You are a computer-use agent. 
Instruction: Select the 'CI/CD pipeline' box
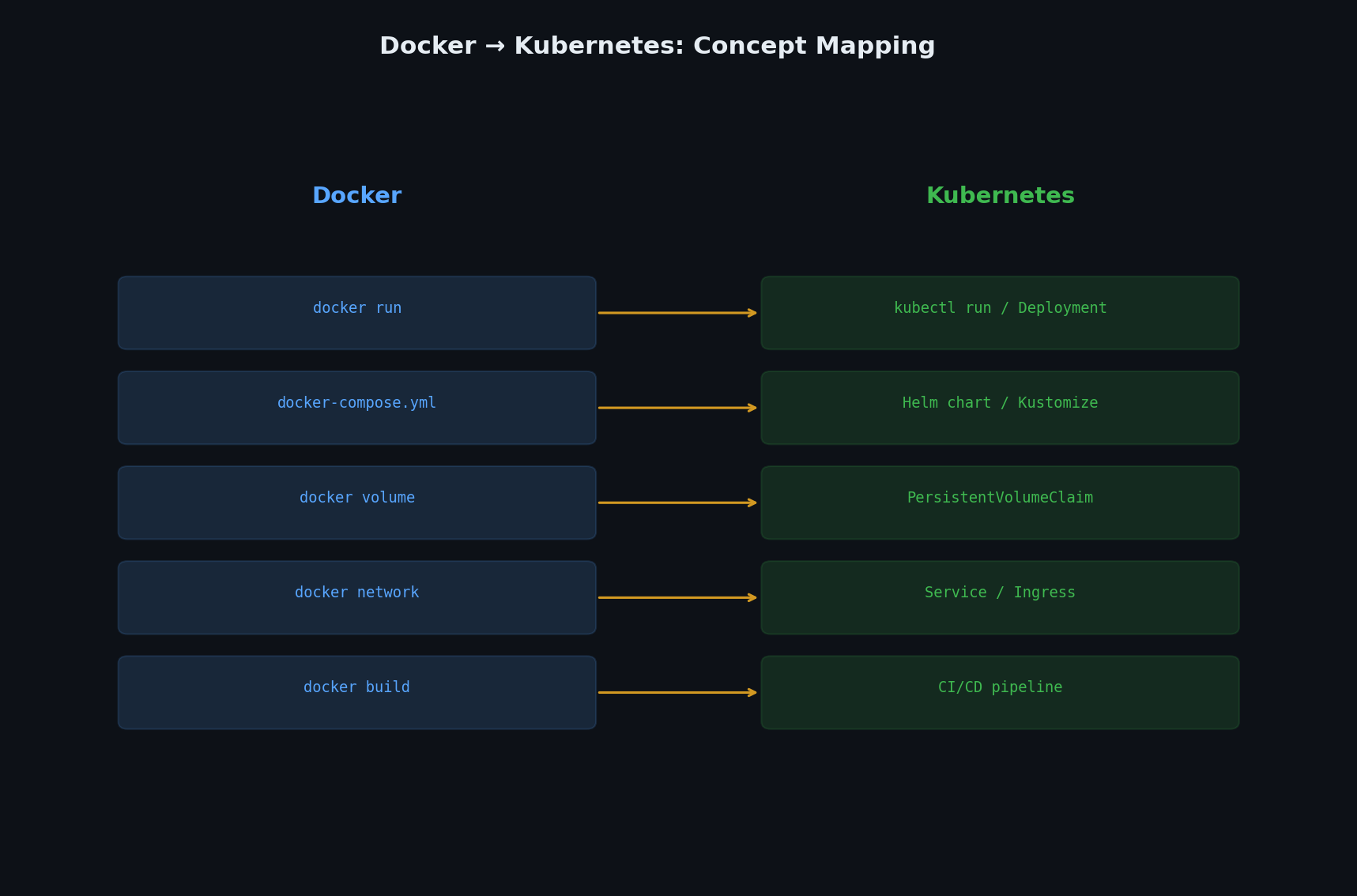1001,692
